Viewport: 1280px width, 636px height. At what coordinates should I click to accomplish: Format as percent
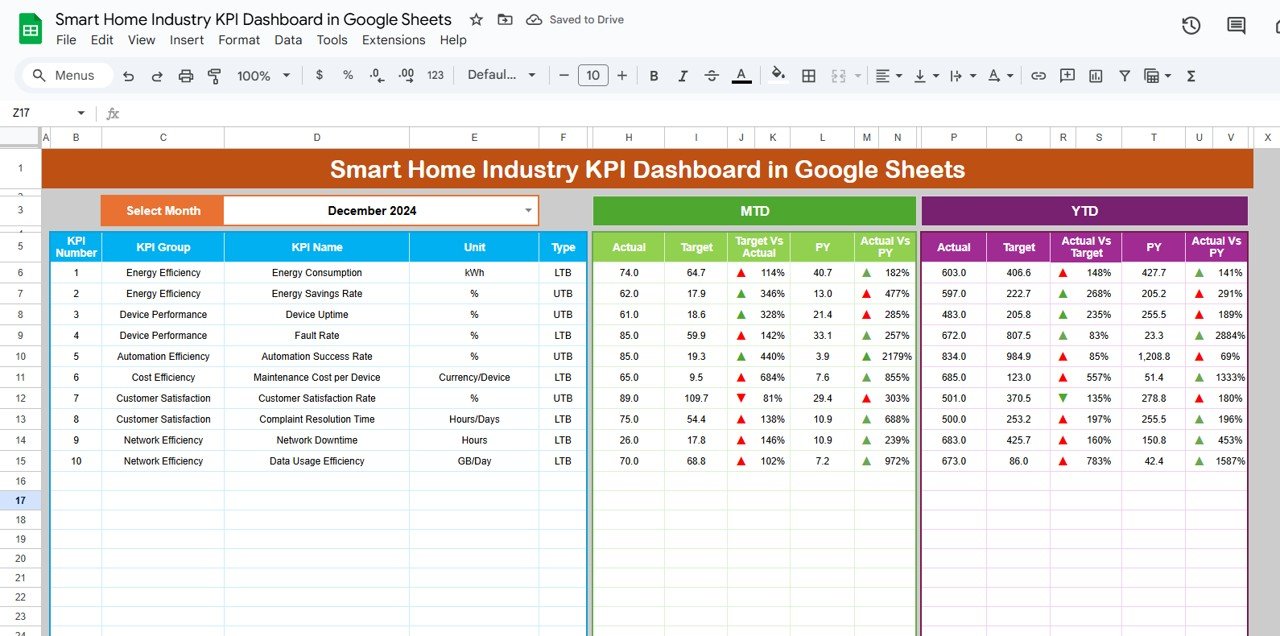point(348,75)
